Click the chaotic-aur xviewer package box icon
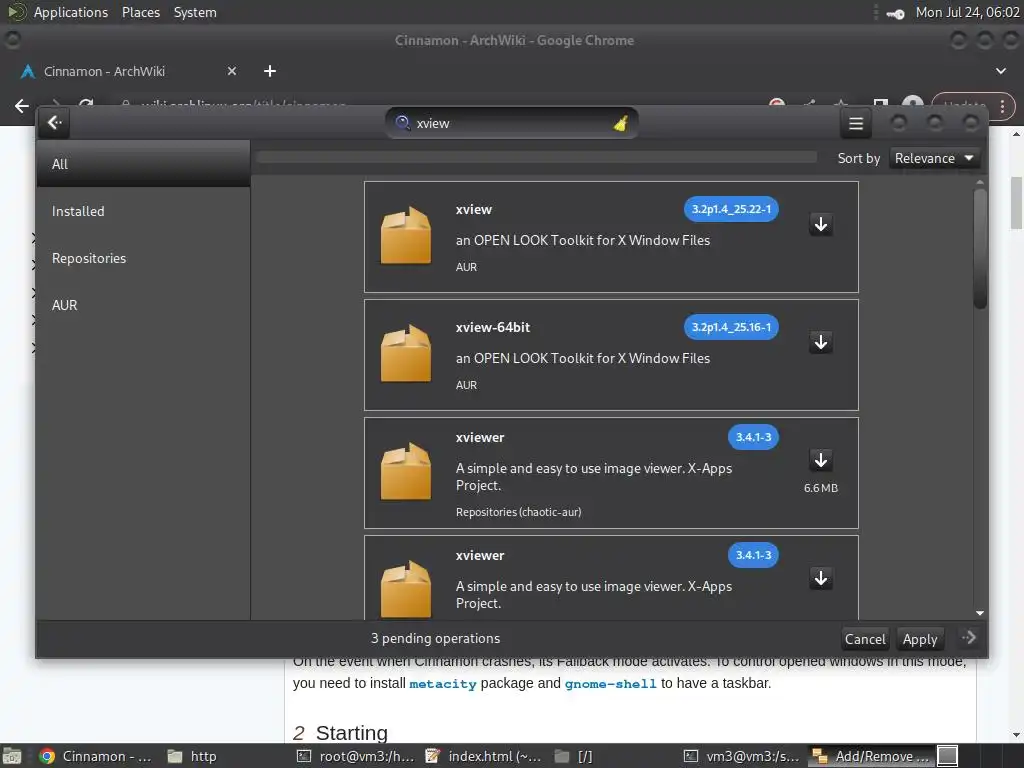Screen dimensions: 1024x768 pyautogui.click(x=406, y=472)
